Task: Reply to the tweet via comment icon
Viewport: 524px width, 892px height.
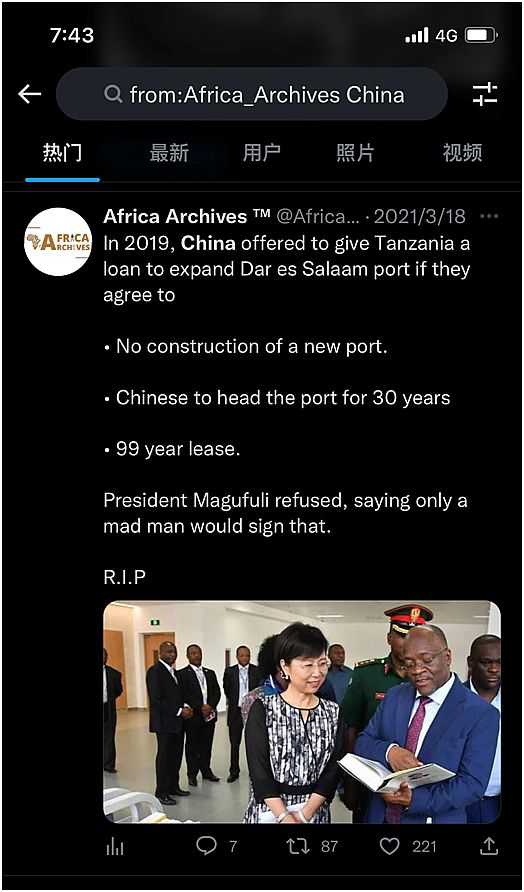Action: click(207, 846)
